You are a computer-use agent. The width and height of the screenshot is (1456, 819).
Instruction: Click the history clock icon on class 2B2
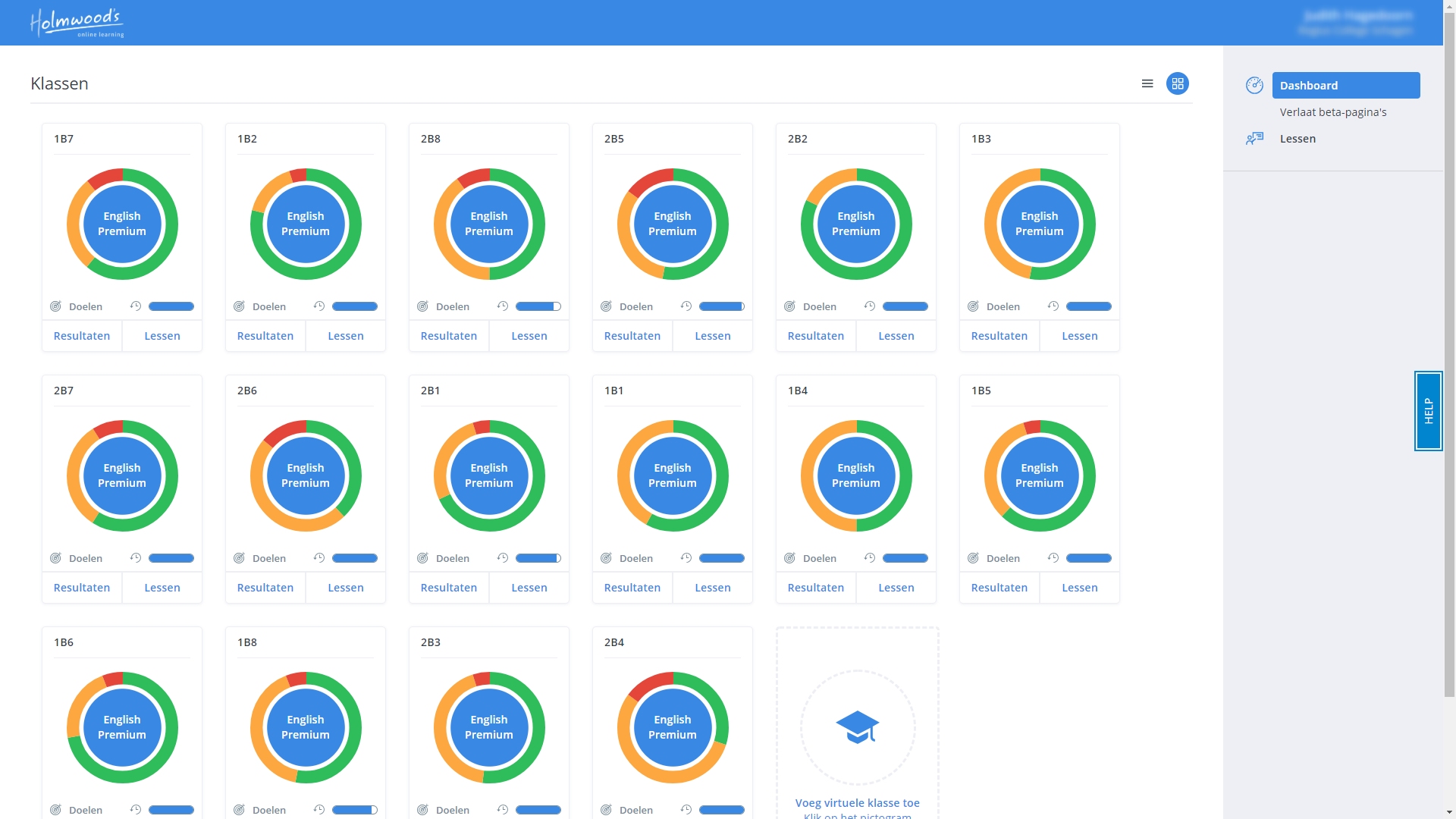[870, 306]
